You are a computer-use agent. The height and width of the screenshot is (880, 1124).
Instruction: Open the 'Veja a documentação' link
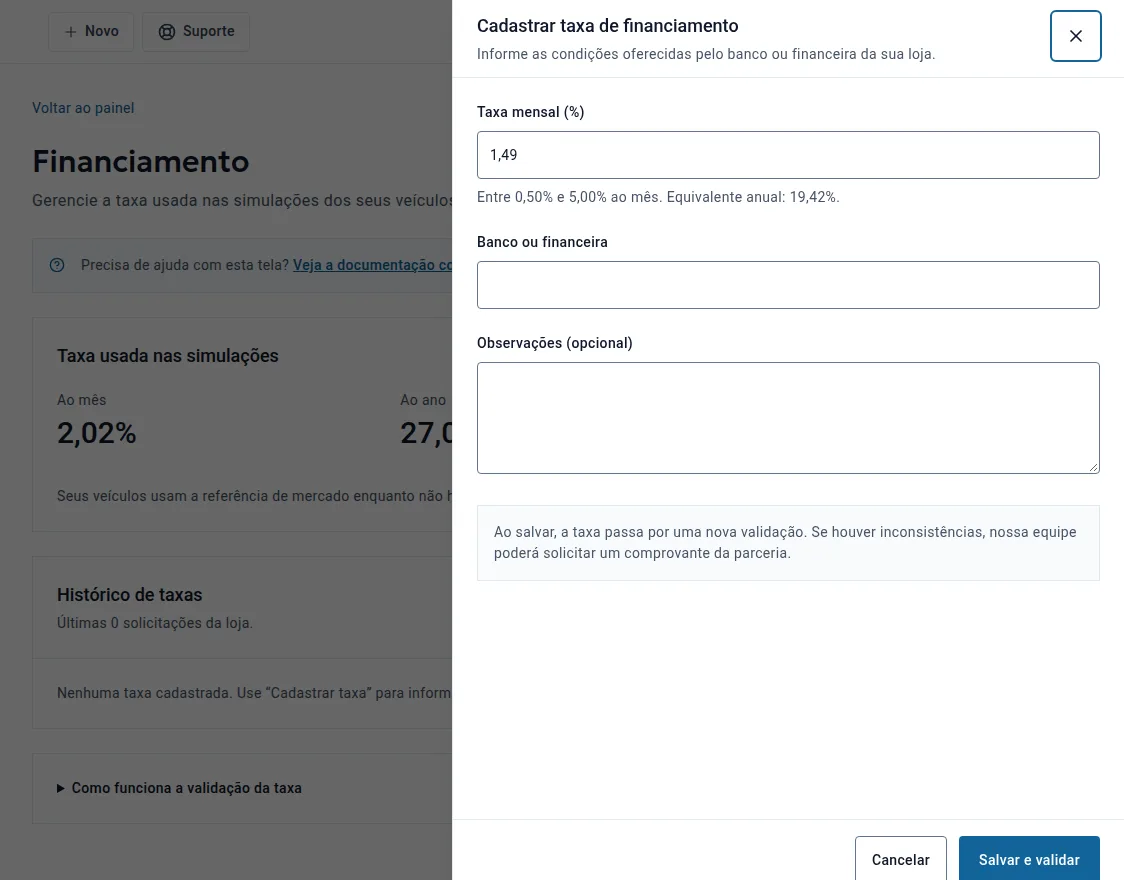pyautogui.click(x=372, y=265)
